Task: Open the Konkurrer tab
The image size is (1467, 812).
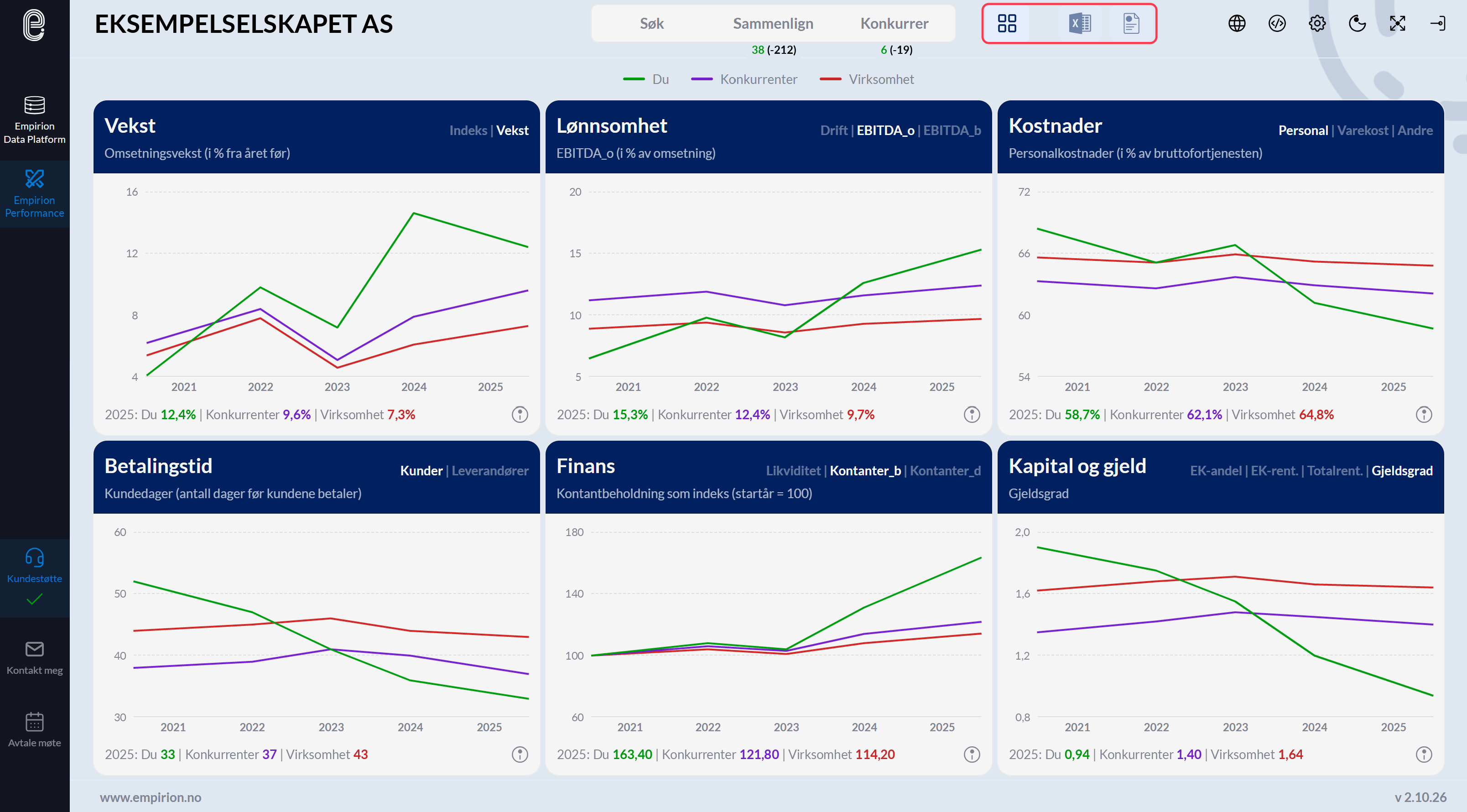Action: [894, 23]
